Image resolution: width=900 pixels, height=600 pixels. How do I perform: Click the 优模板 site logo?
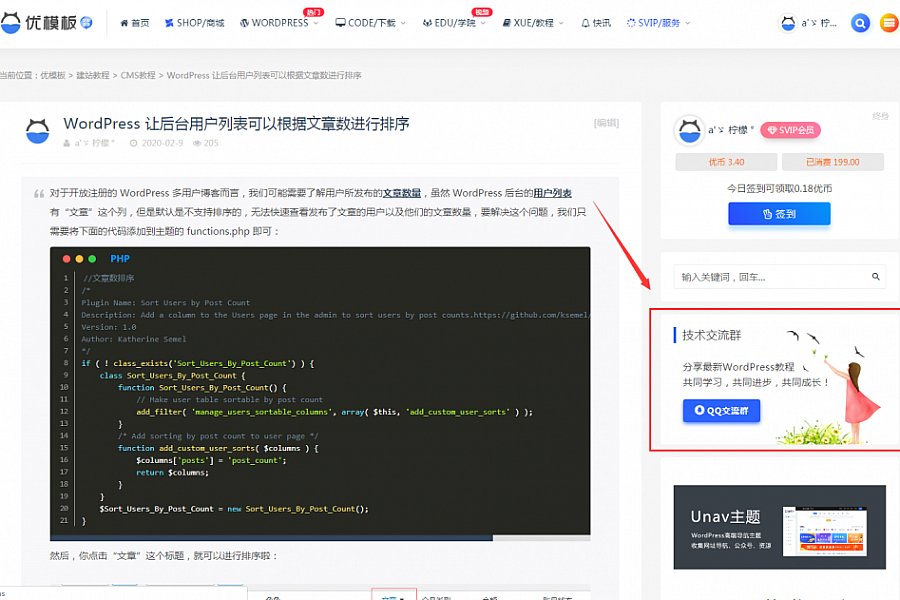click(46, 22)
